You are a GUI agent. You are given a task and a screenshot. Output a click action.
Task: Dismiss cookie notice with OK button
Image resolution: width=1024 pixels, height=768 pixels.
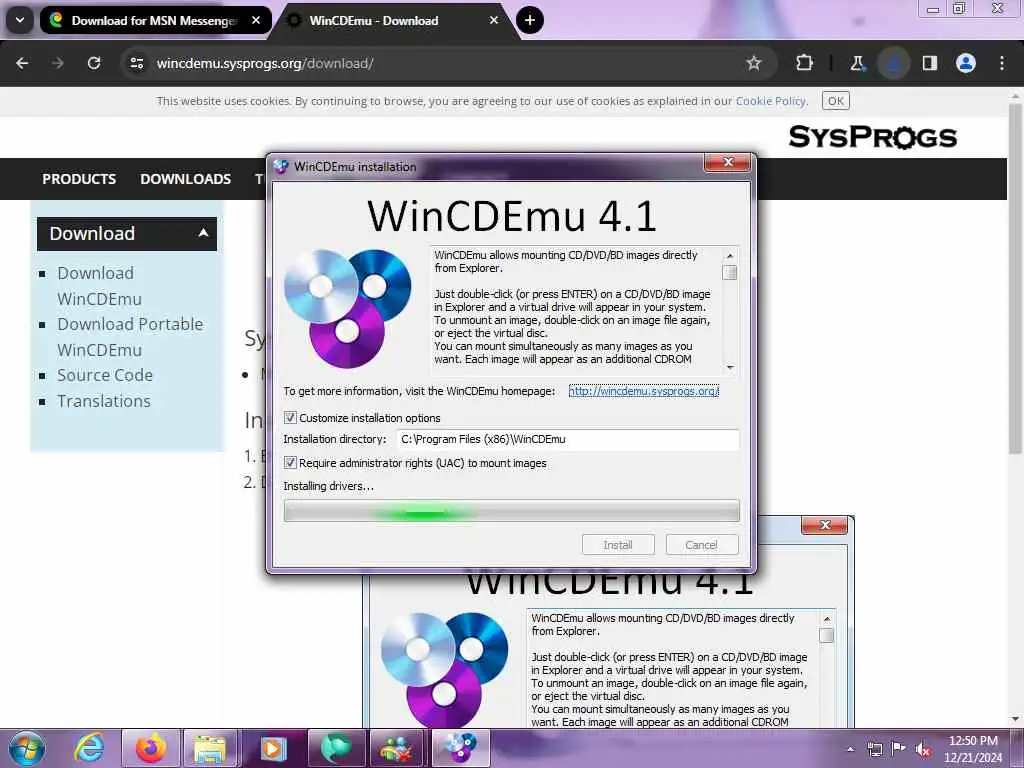pos(835,101)
